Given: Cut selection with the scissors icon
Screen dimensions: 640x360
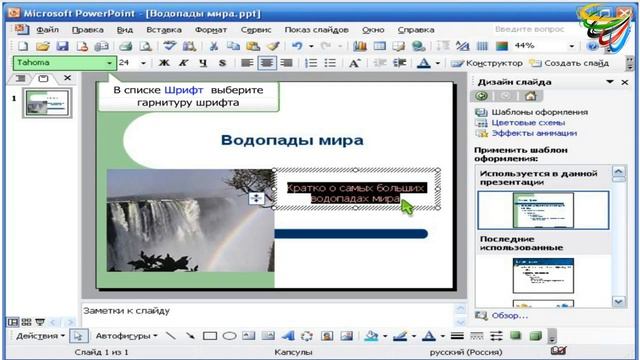Looking at the screenshot, I should [x=213, y=46].
